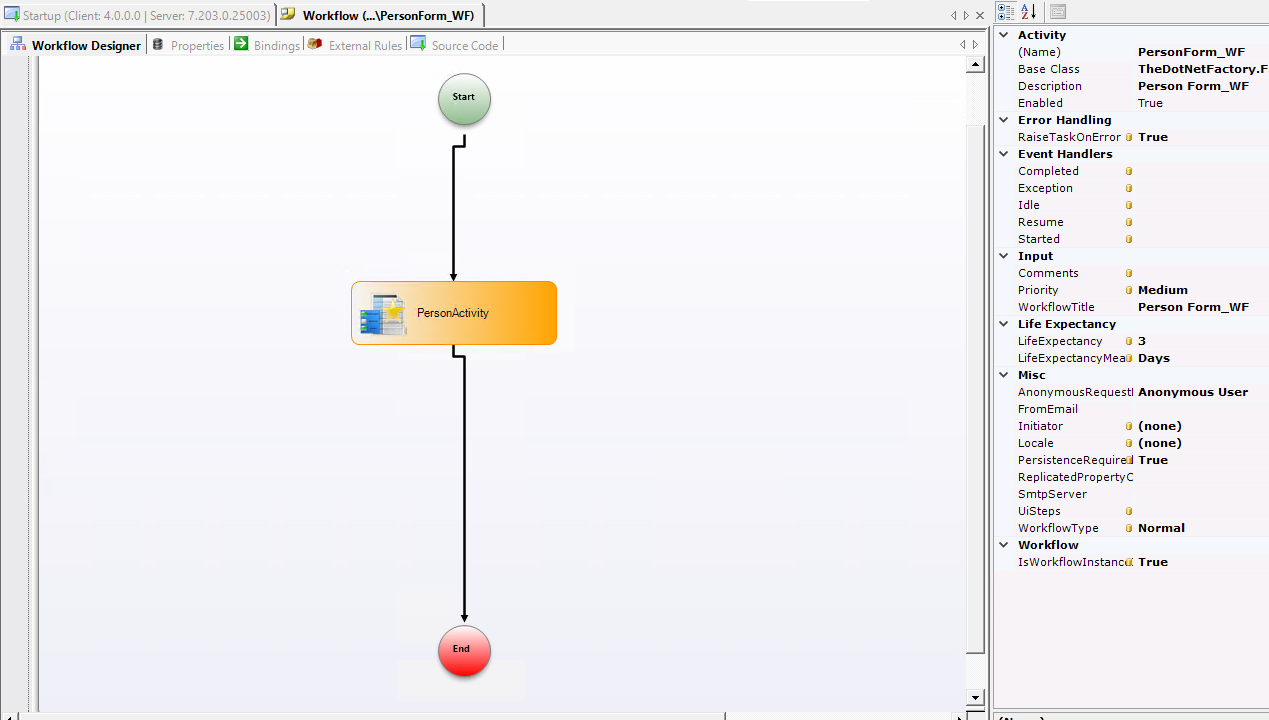Click the LifeExpectancy value 3
Image resolution: width=1269 pixels, height=720 pixels.
click(x=1142, y=341)
